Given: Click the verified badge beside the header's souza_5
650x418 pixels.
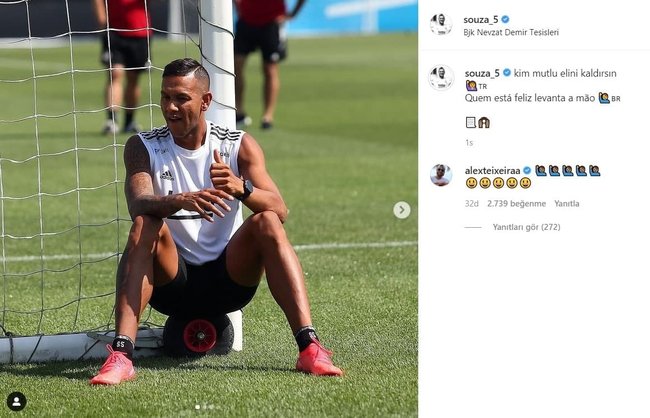Looking at the screenshot, I should [x=505, y=19].
